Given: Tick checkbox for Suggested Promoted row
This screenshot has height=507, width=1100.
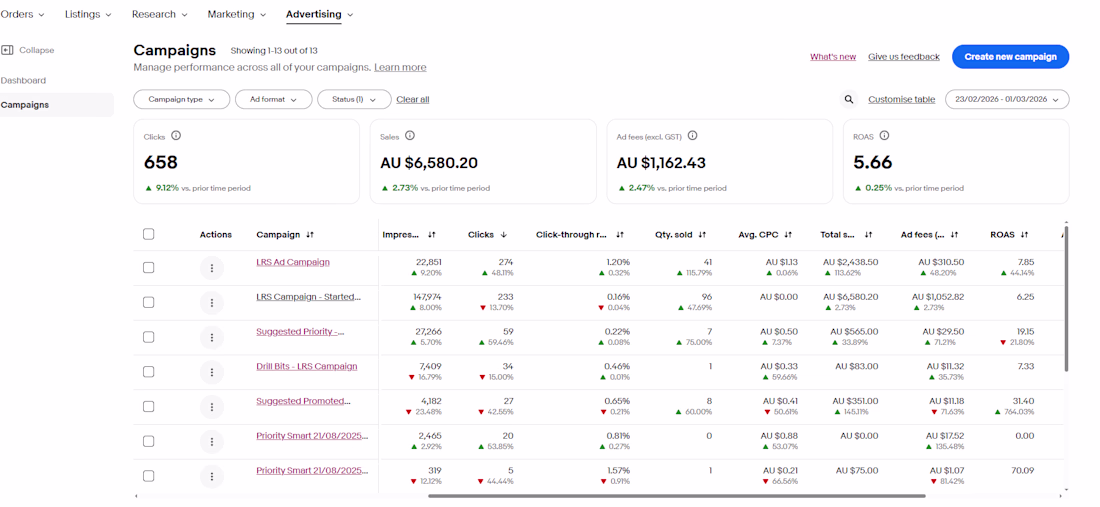Looking at the screenshot, I should tap(149, 407).
